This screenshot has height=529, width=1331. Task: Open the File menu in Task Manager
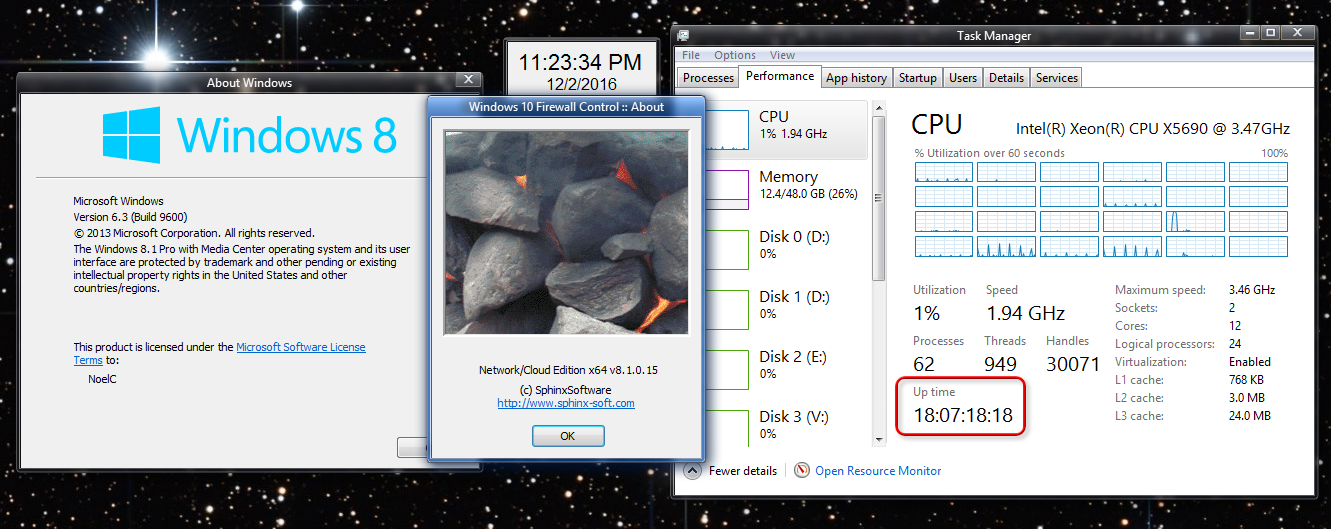pos(691,55)
